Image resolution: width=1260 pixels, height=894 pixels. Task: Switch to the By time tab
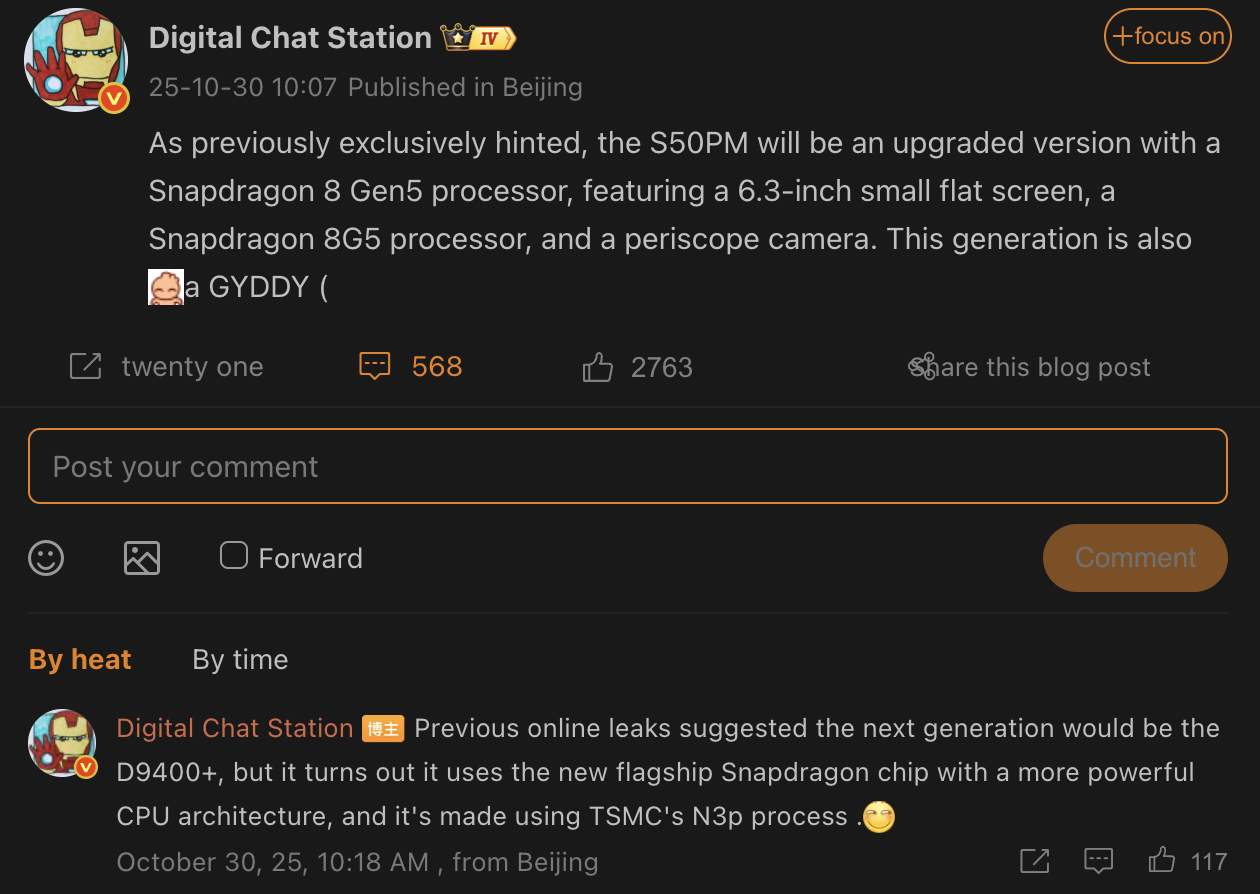pos(240,660)
